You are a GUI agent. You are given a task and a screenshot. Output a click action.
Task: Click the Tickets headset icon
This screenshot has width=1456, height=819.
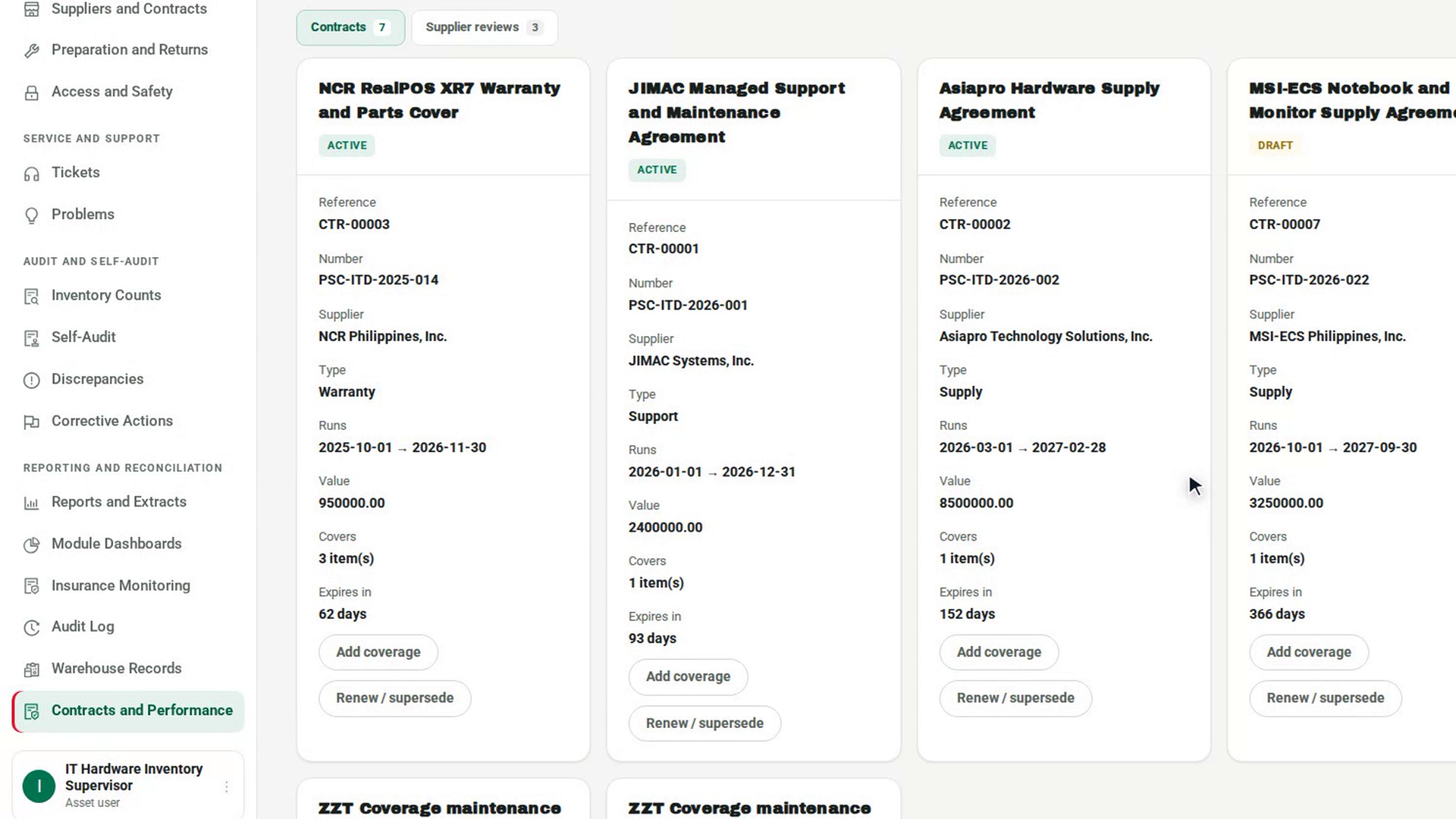pos(31,174)
